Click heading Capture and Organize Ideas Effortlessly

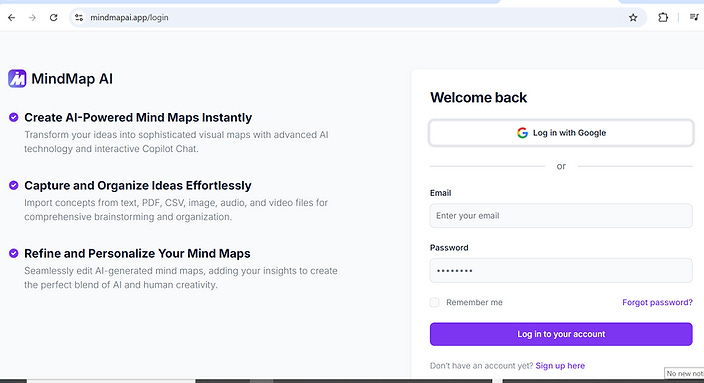[x=138, y=185]
